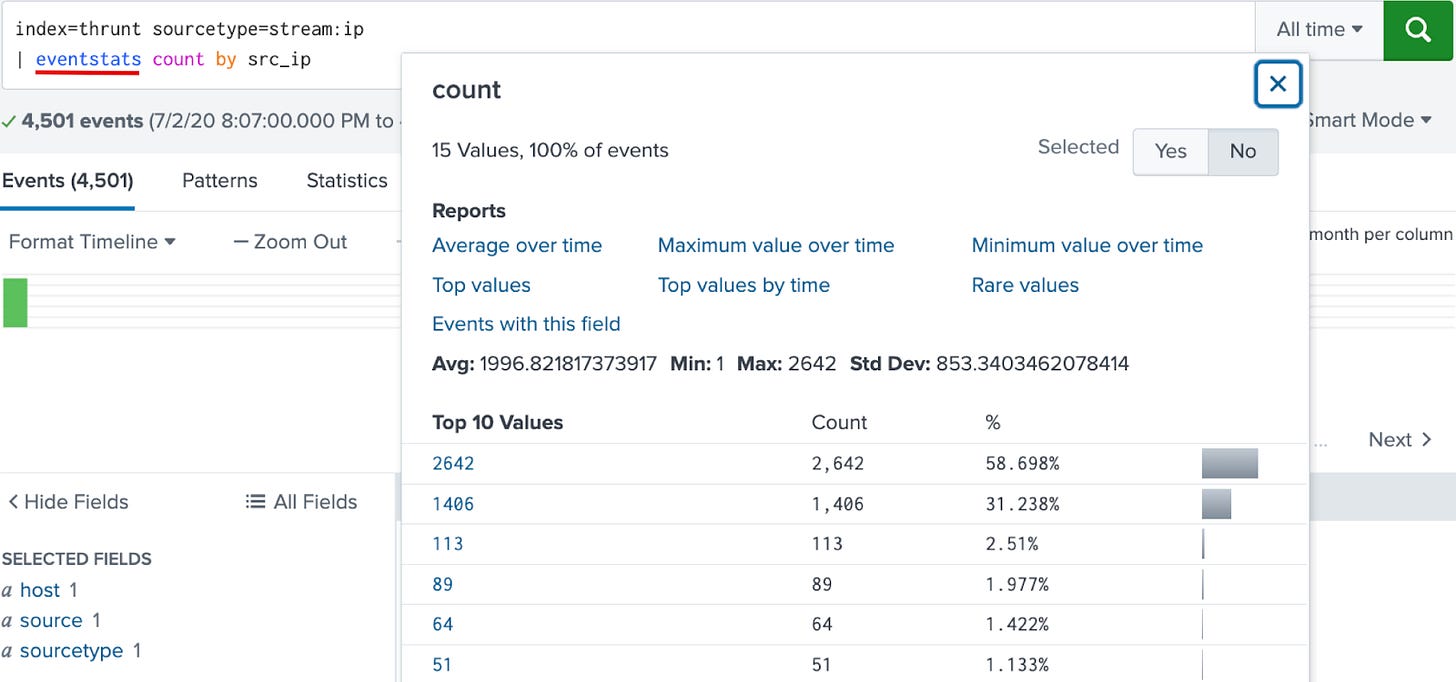The image size is (1456, 682).
Task: Expand the Format Timeline dropdown
Action: pyautogui.click(x=92, y=242)
